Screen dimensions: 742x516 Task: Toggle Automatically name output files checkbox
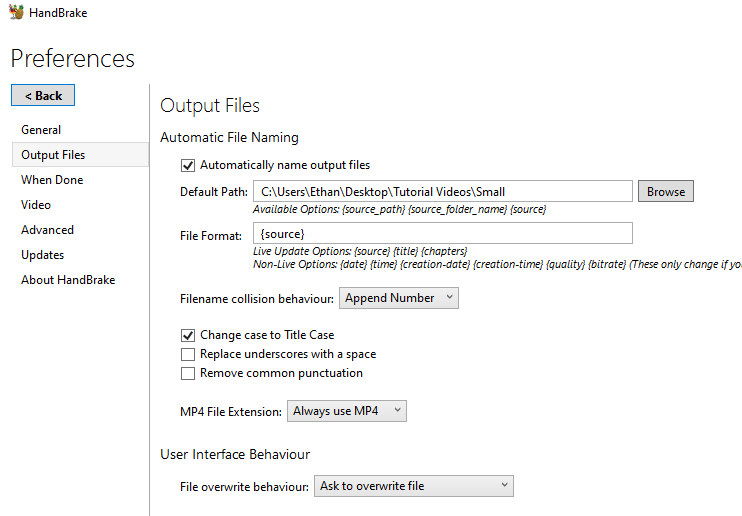[188, 165]
